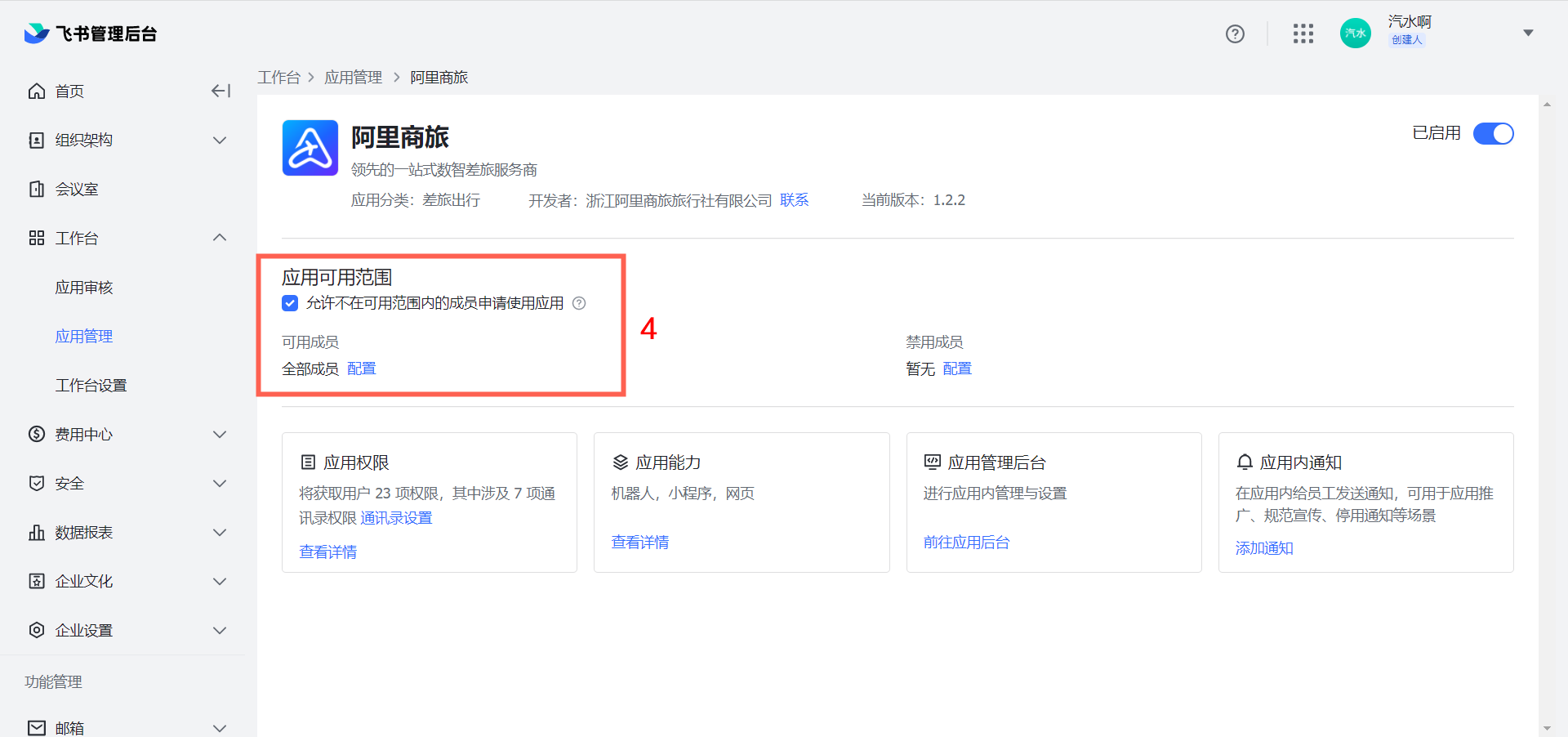Collapse the sidebar with arrow icon
Screen dimensions: 1568x737
click(220, 91)
